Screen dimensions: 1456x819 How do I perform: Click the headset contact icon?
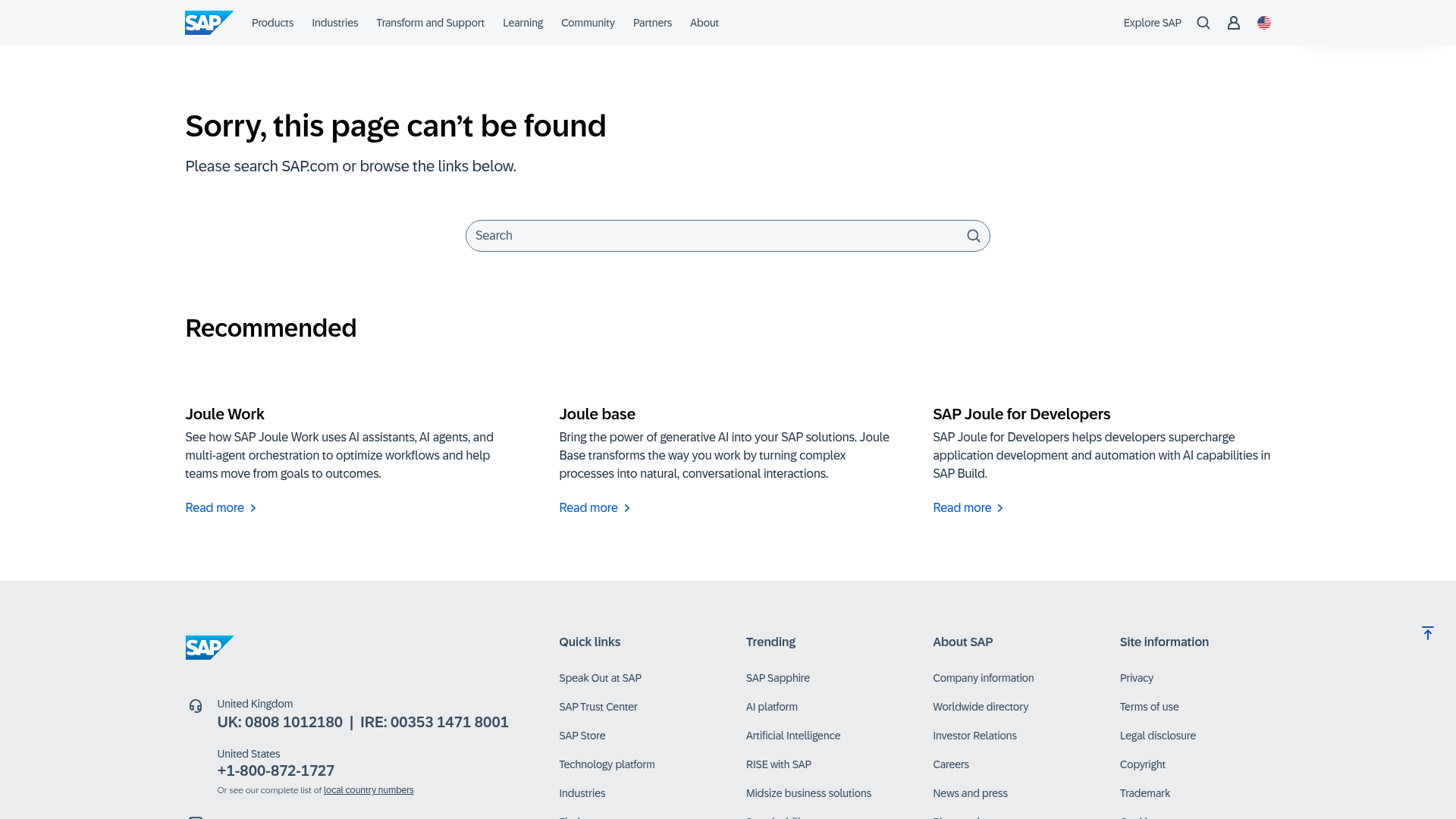pyautogui.click(x=196, y=706)
